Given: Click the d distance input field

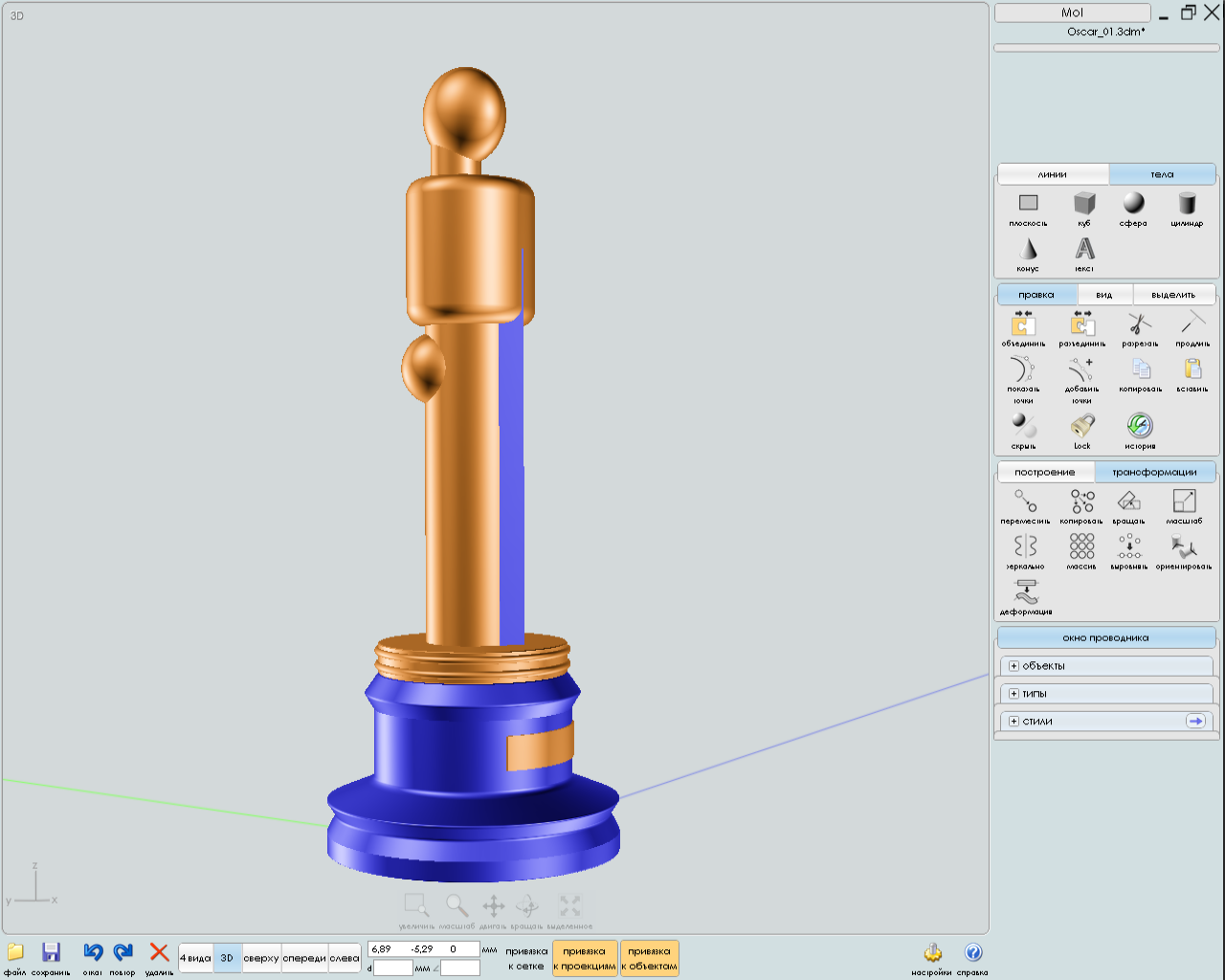Looking at the screenshot, I should (x=393, y=968).
